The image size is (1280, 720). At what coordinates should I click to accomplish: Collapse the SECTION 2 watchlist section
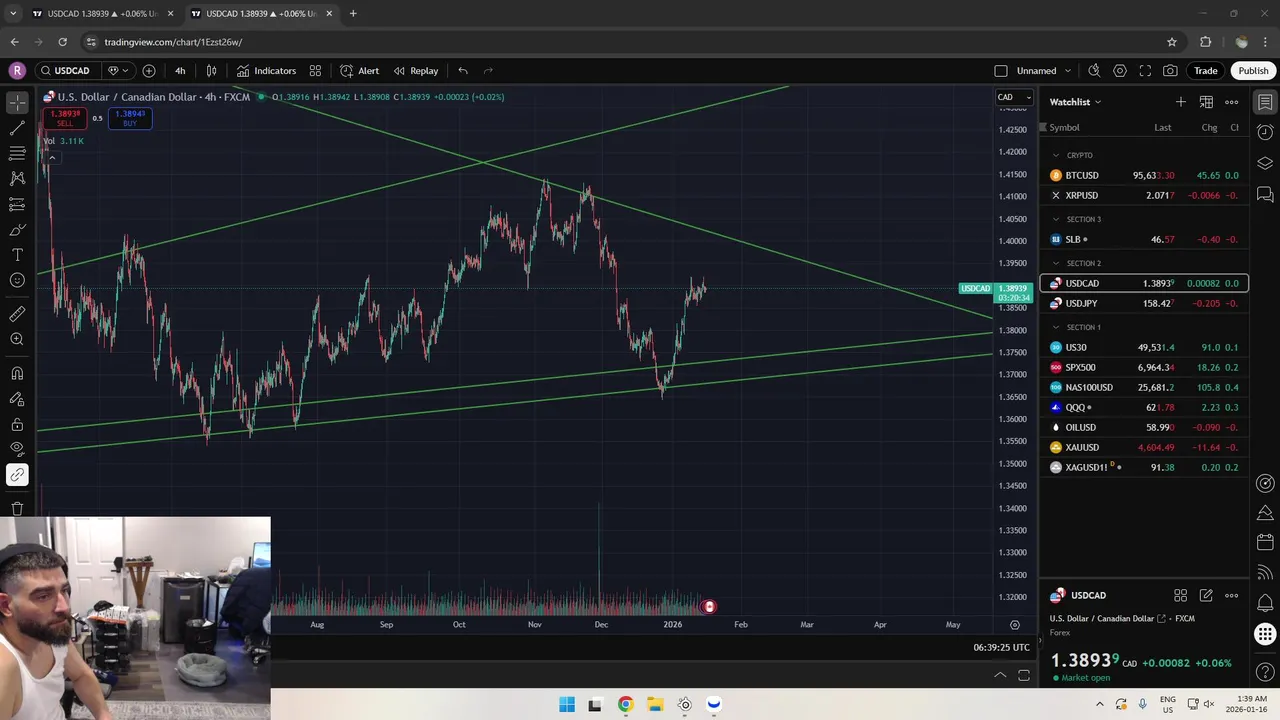click(x=1056, y=263)
